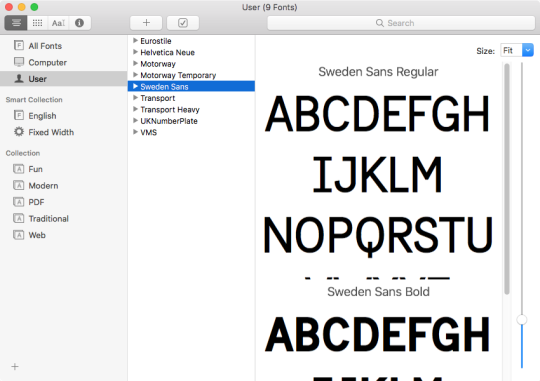Screen dimensions: 540x381
Task: Select custom text preview icon
Action: coord(58,23)
